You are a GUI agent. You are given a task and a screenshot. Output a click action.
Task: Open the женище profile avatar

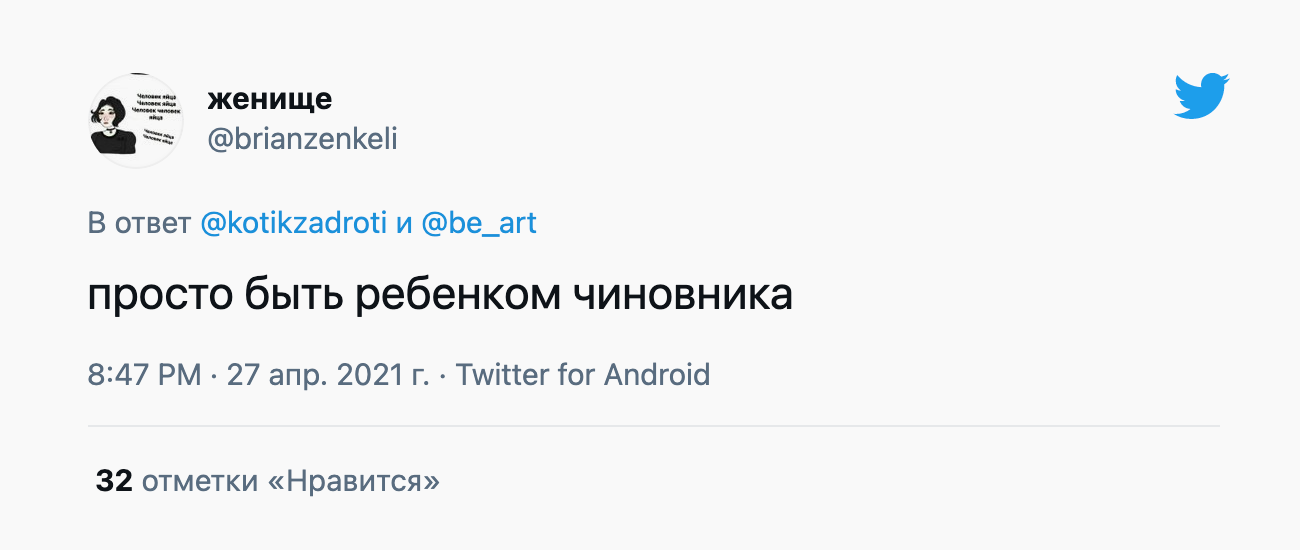coord(136,121)
